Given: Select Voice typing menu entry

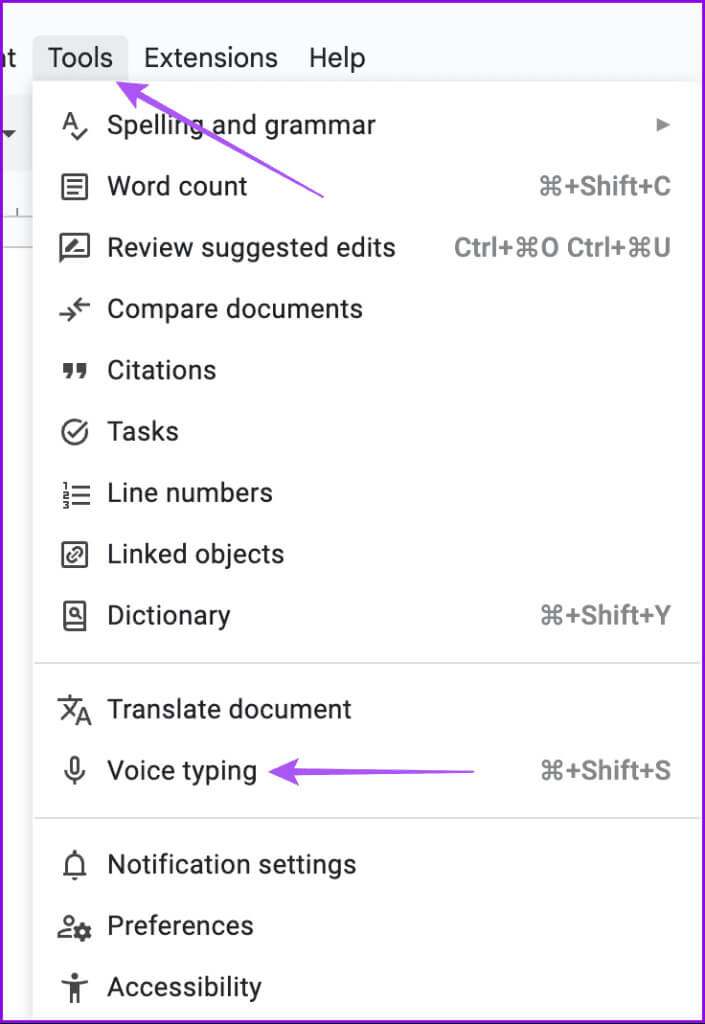Looking at the screenshot, I should click(182, 771).
